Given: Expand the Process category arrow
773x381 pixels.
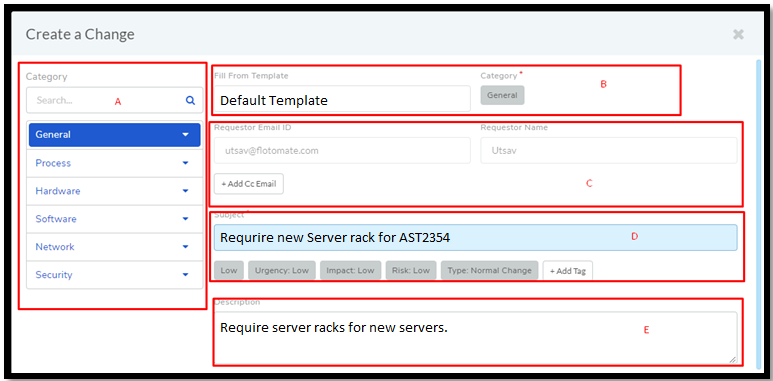Looking at the screenshot, I should point(185,163).
